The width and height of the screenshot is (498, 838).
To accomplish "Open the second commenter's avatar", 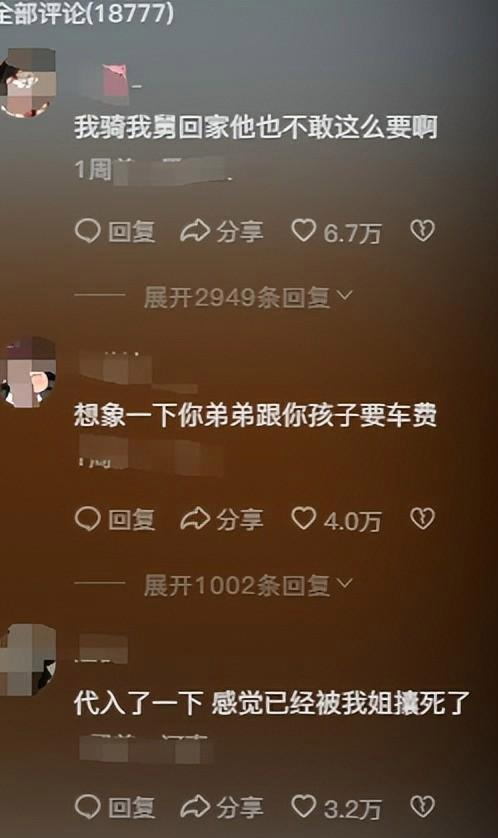I will pyautogui.click(x=28, y=372).
